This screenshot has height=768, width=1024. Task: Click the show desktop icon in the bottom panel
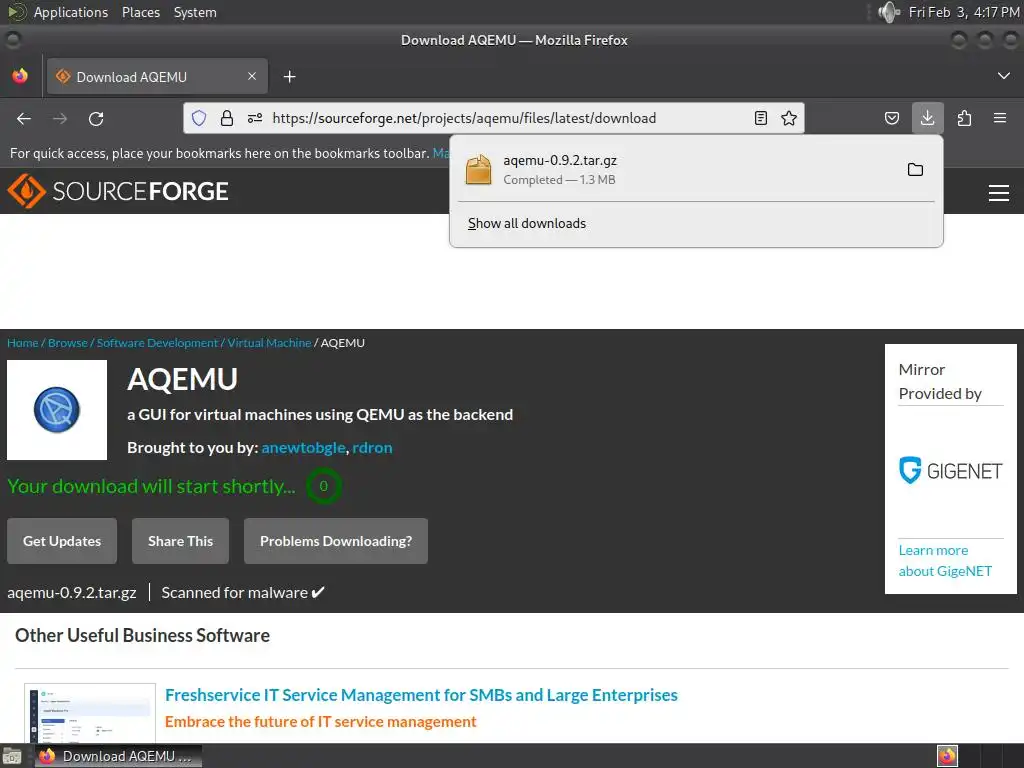click(11, 756)
